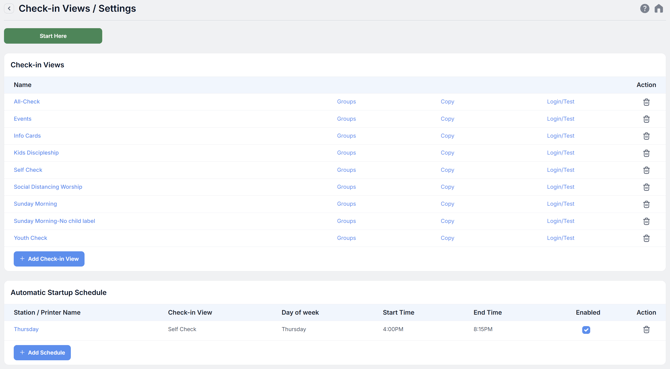The width and height of the screenshot is (670, 369).
Task: Open Groups for Sunday Morning-No child label
Action: 346,221
